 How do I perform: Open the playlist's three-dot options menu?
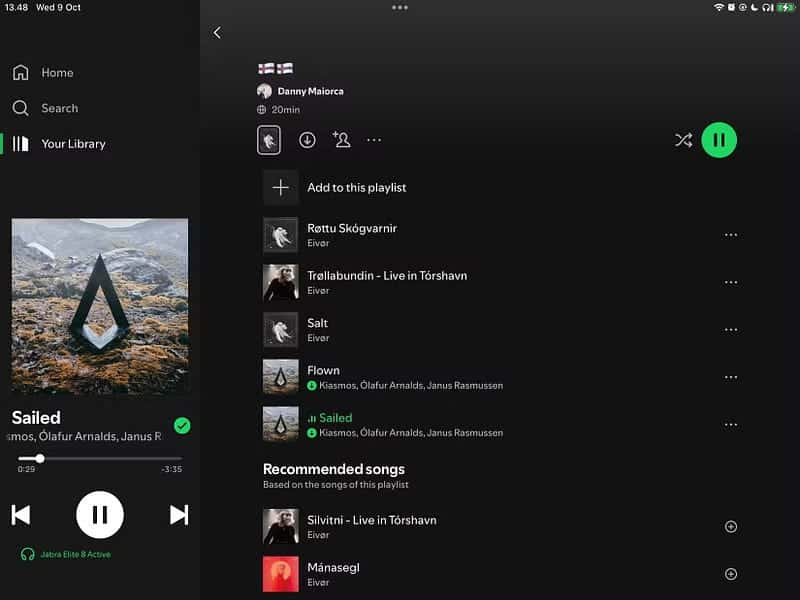374,140
